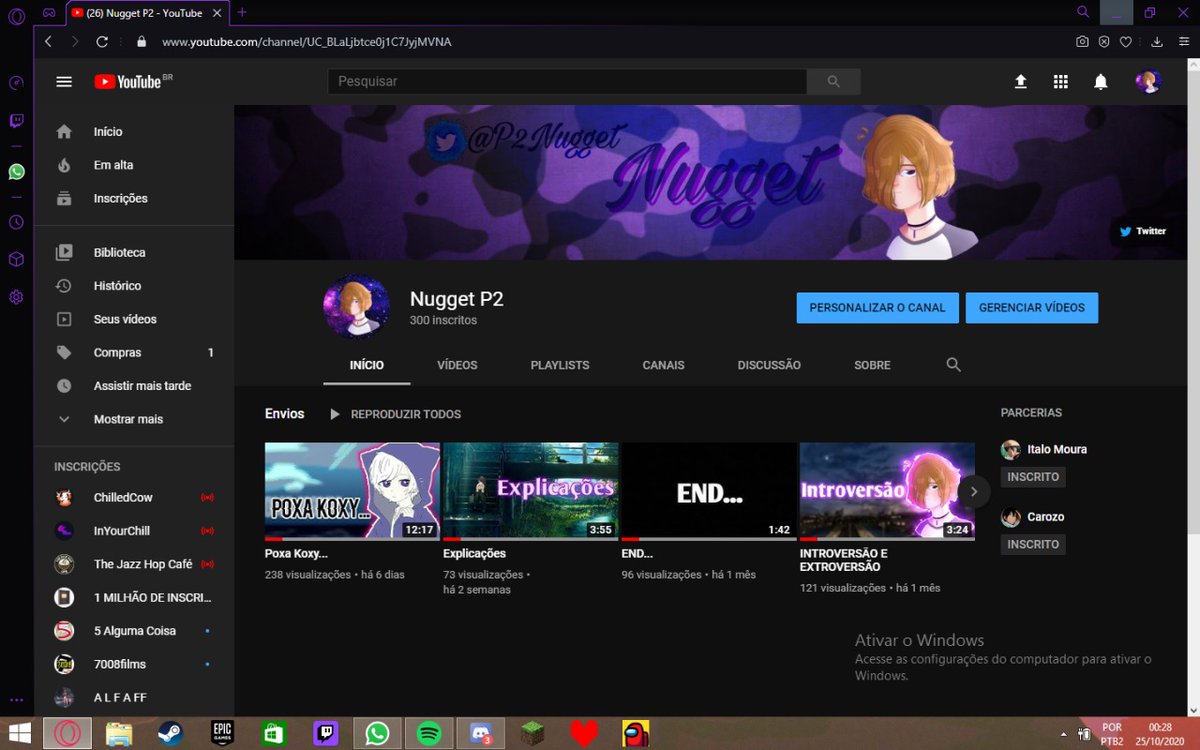Open the video upload icon
Image resolution: width=1200 pixels, height=750 pixels.
(x=1020, y=81)
